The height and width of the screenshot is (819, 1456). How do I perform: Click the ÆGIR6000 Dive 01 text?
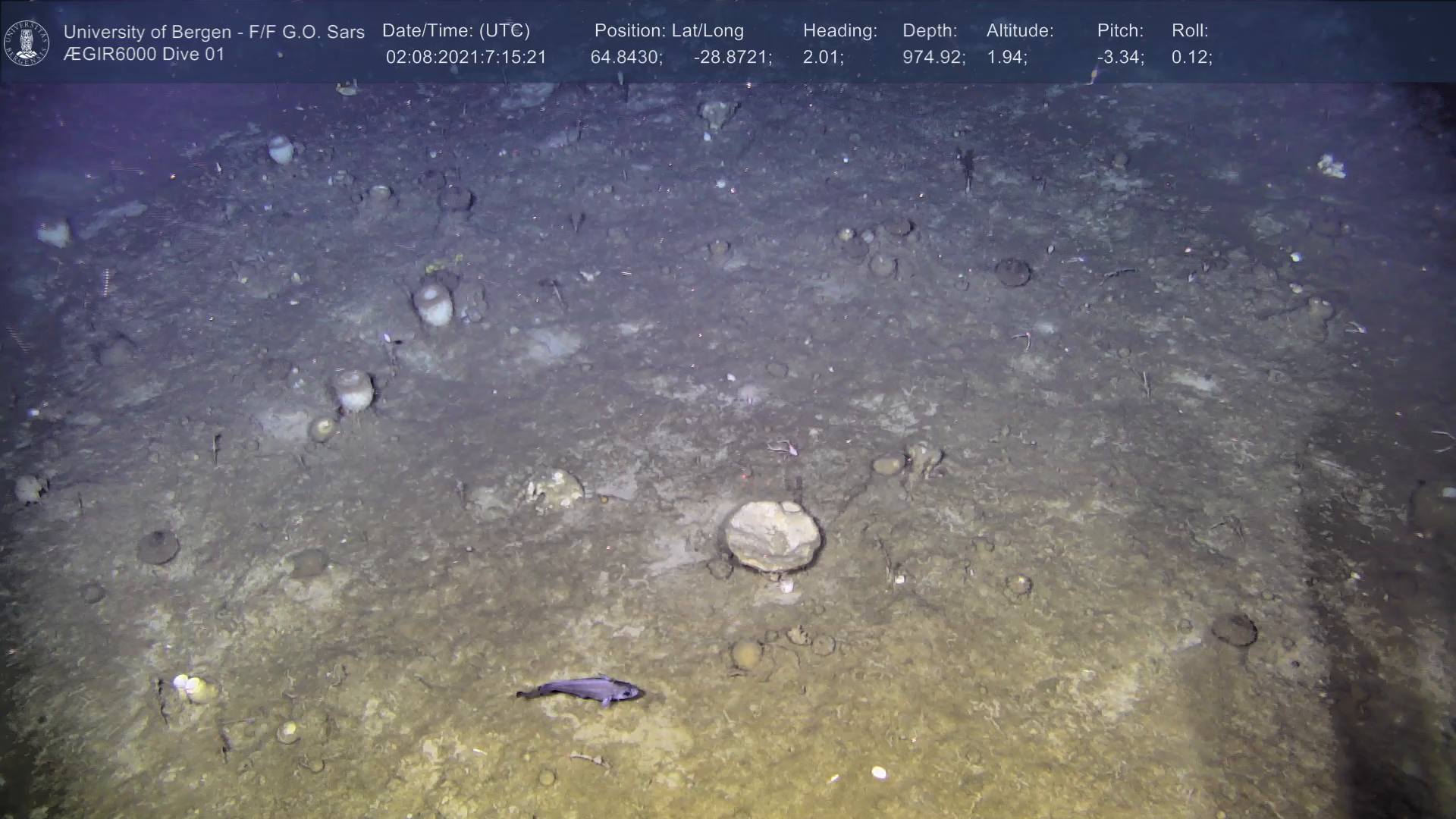pyautogui.click(x=144, y=55)
